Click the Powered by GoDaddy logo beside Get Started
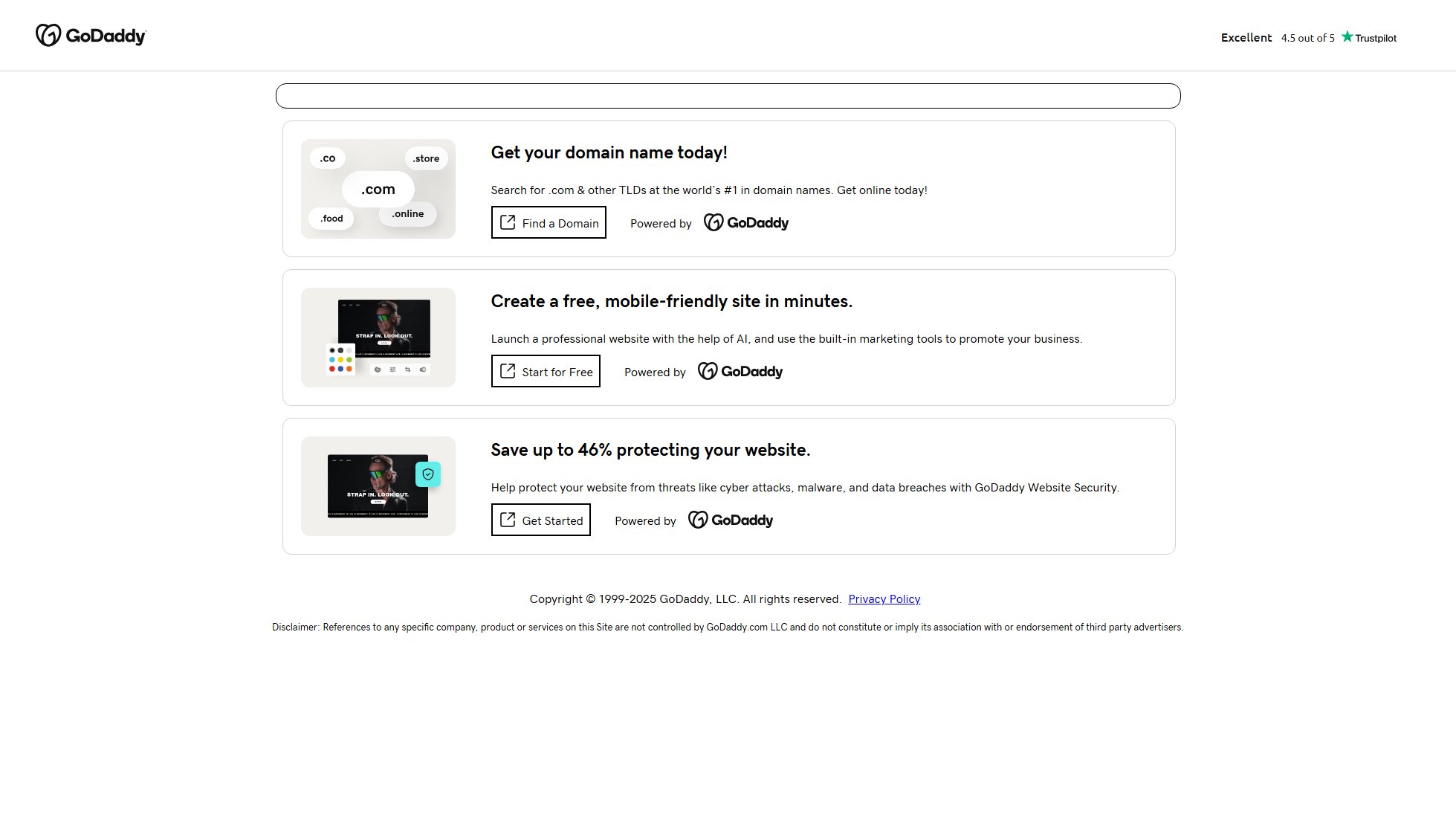1456x829 pixels. 730,520
